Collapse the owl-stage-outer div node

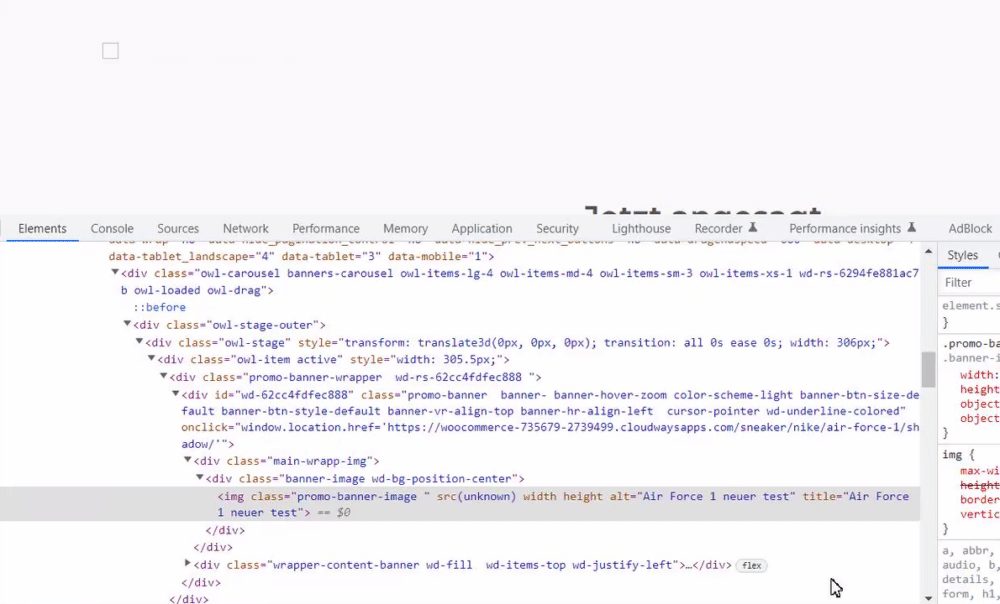(x=127, y=324)
